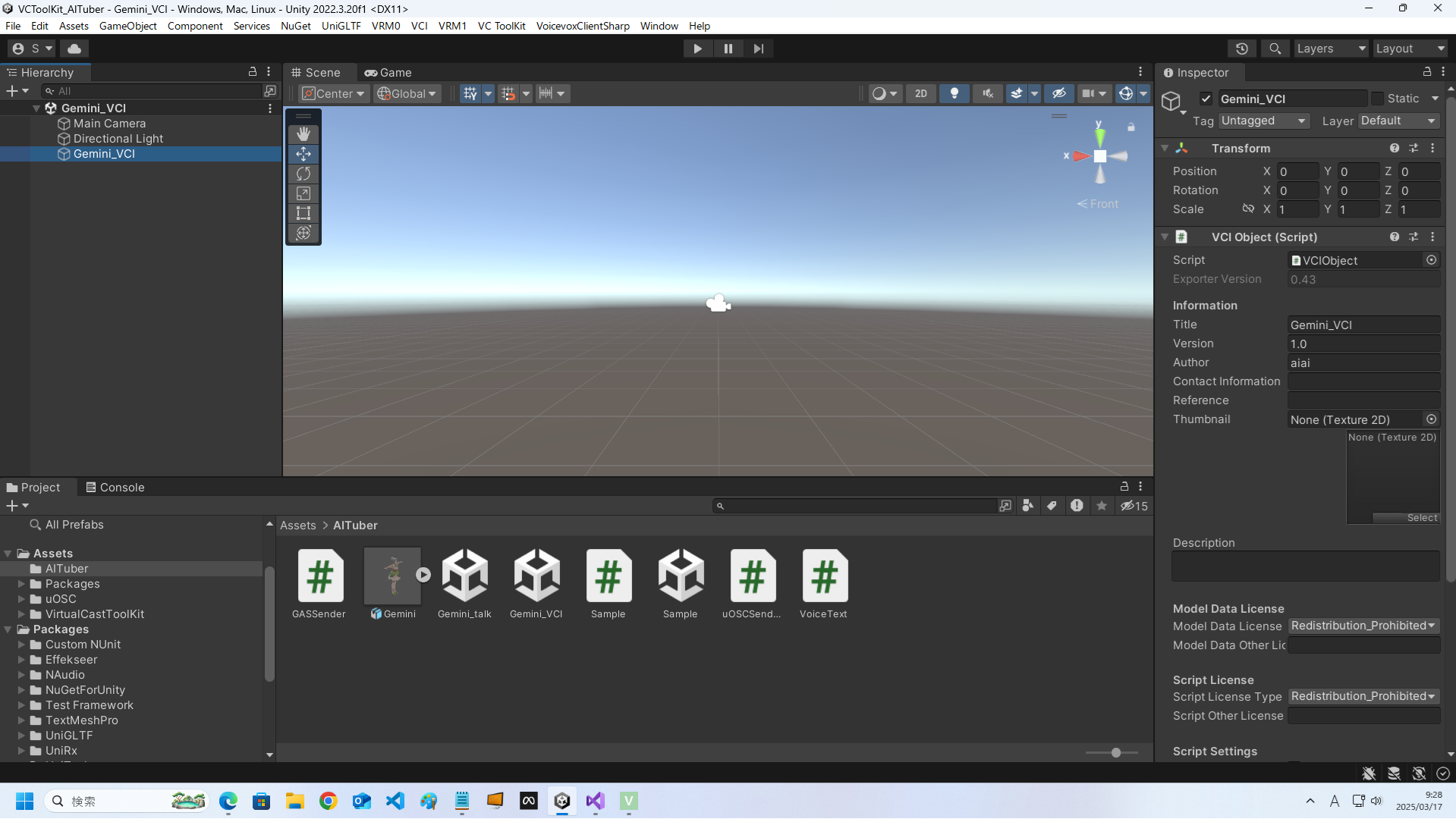The height and width of the screenshot is (819, 1456).
Task: Open Unity Hub from Windows taskbar
Action: pos(562,801)
